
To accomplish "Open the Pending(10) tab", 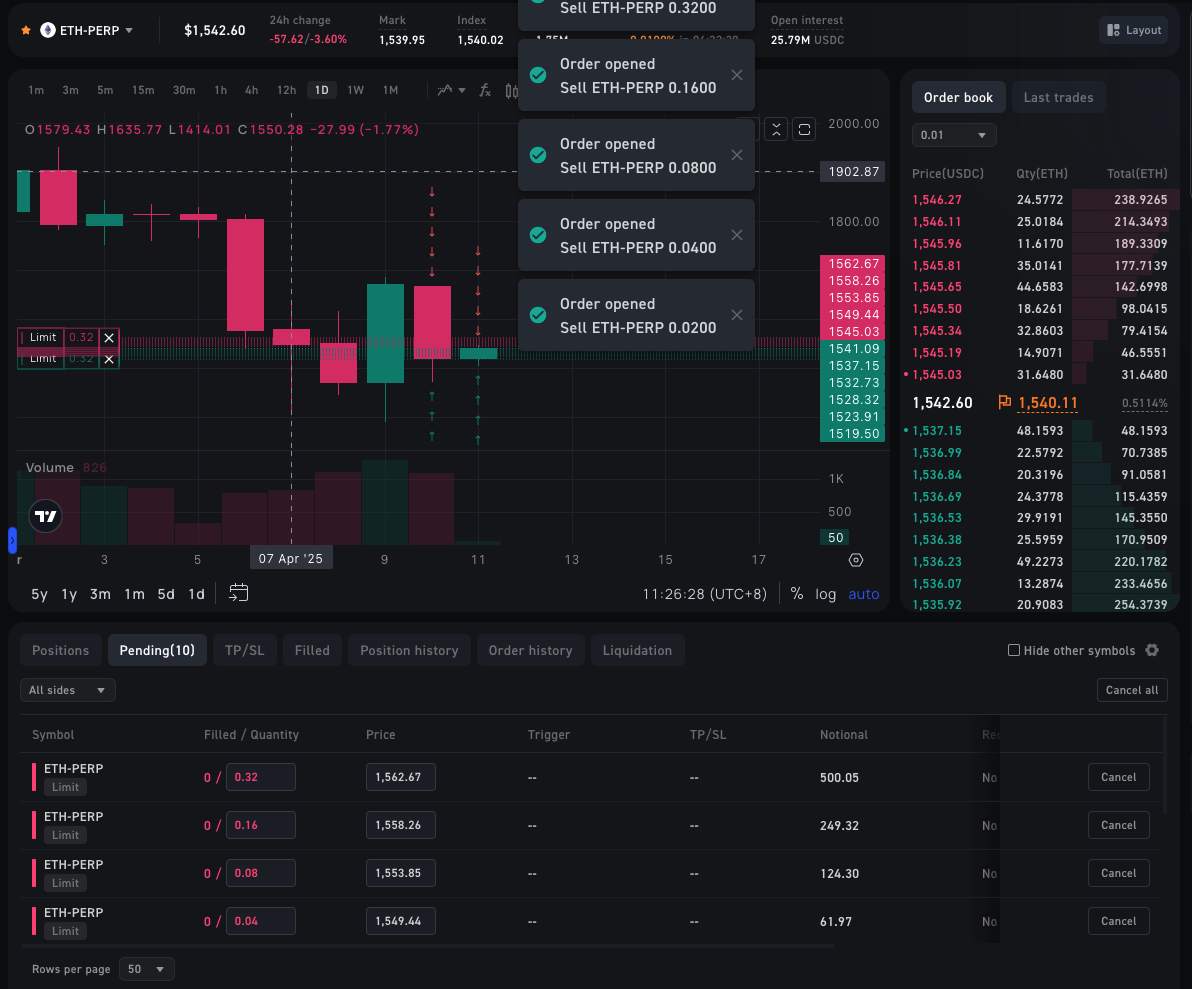I will [x=157, y=651].
